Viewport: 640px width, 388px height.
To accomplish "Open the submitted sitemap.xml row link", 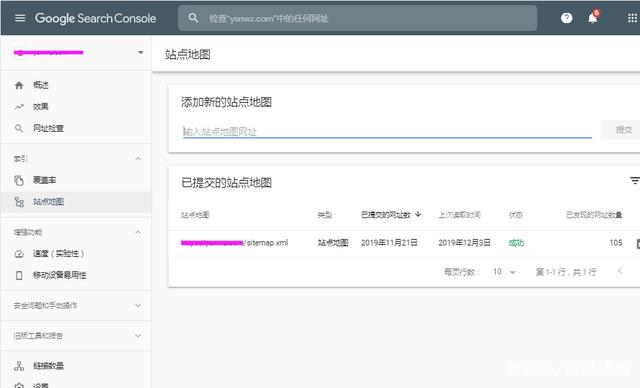I will pos(234,243).
